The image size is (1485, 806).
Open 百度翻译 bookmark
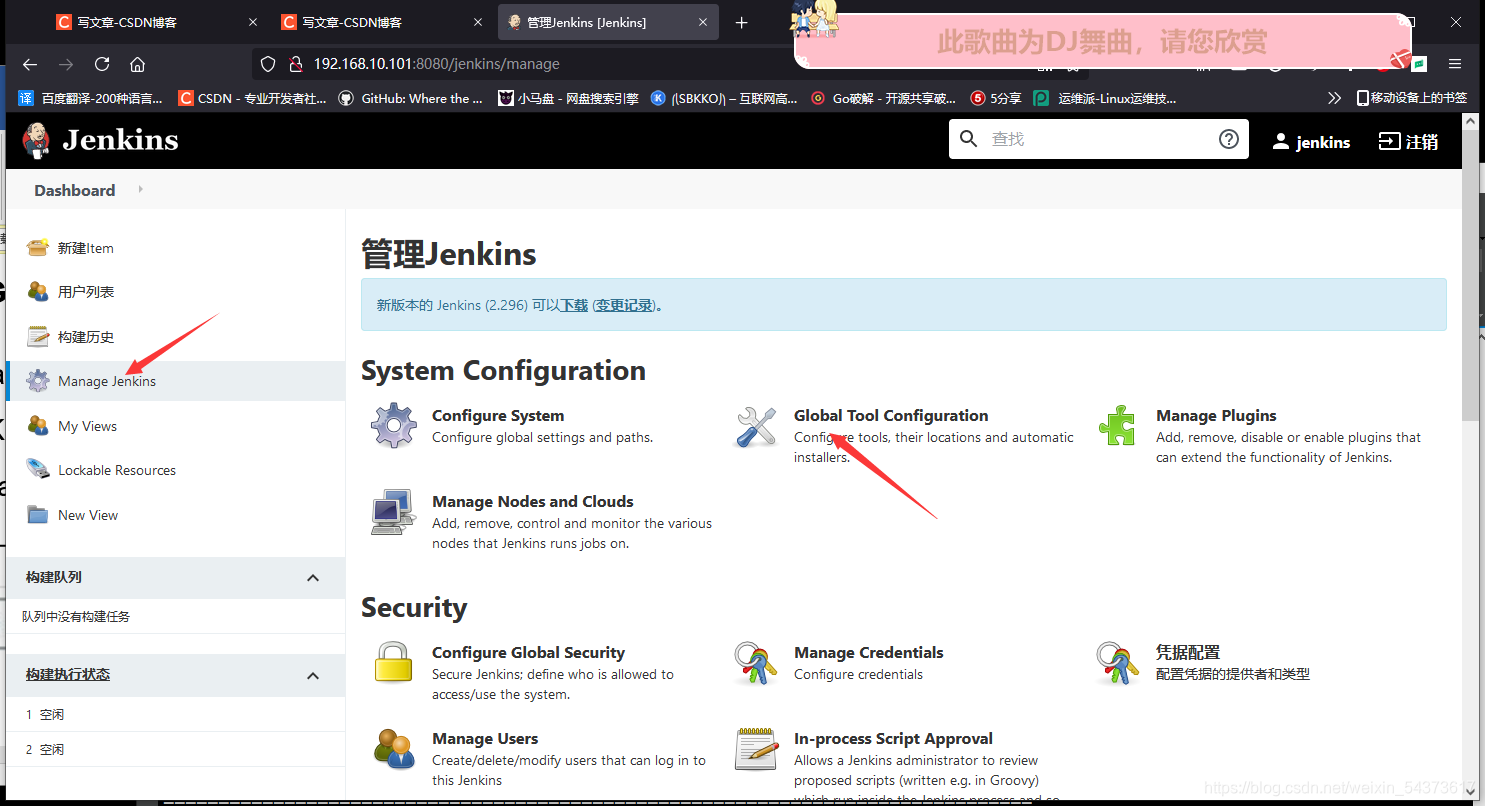click(90, 98)
